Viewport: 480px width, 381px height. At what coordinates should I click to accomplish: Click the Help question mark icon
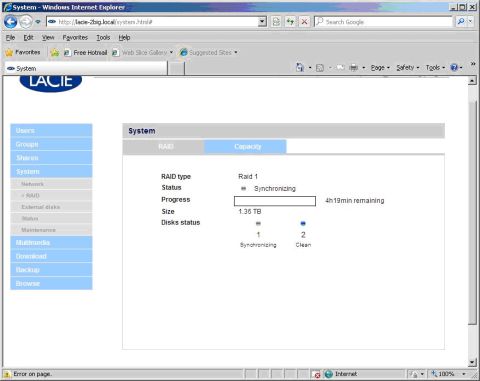point(454,68)
